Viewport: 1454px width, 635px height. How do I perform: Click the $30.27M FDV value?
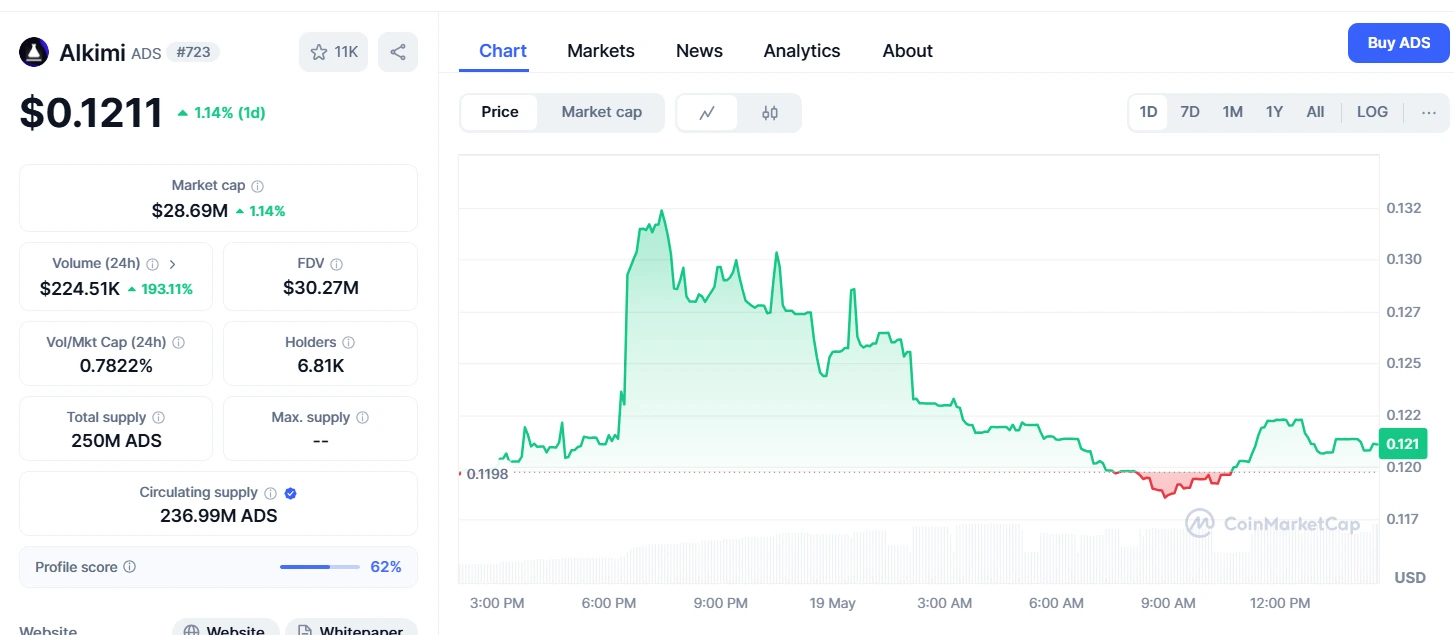pos(320,289)
